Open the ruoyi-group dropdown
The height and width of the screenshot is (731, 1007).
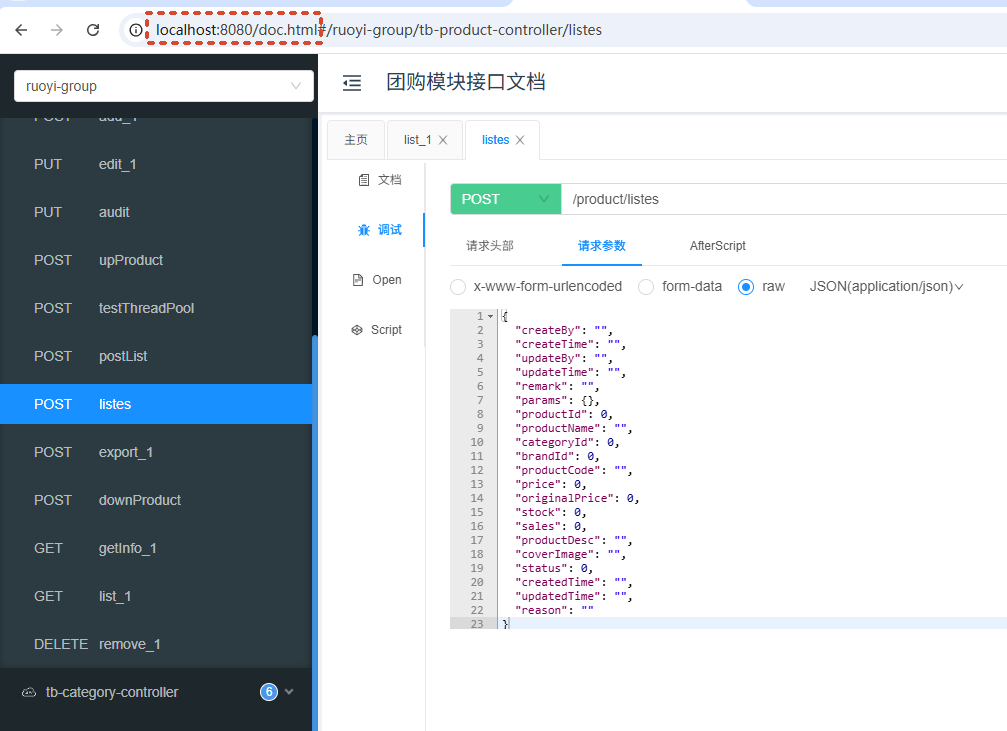(164, 86)
